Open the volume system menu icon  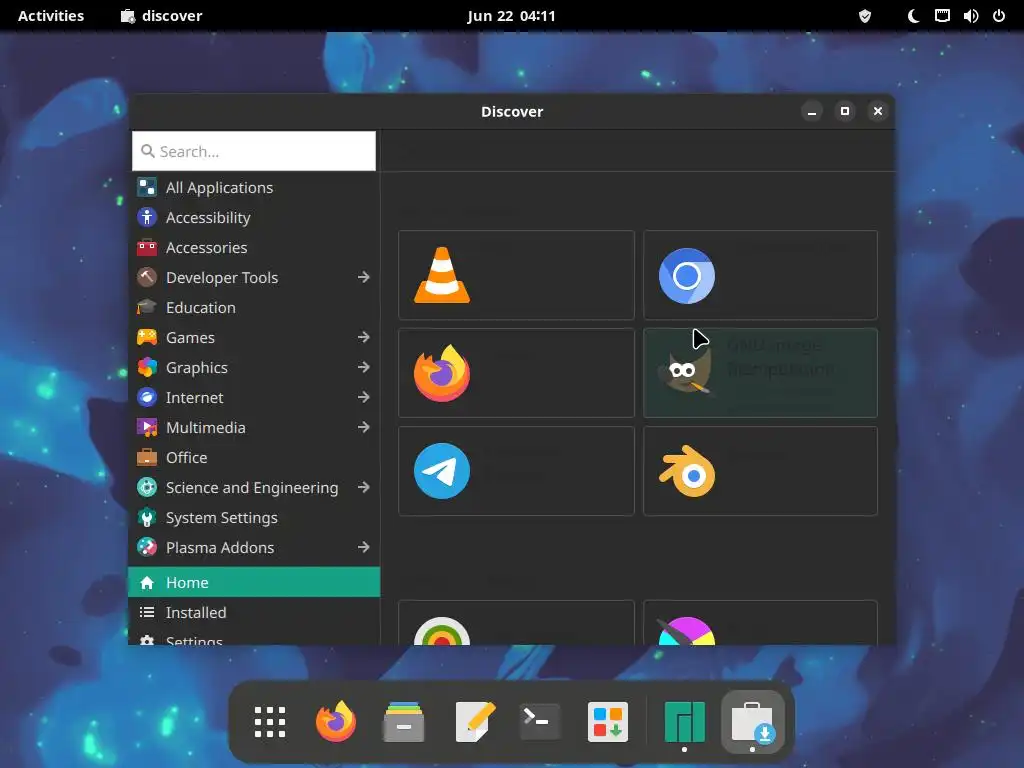[971, 16]
